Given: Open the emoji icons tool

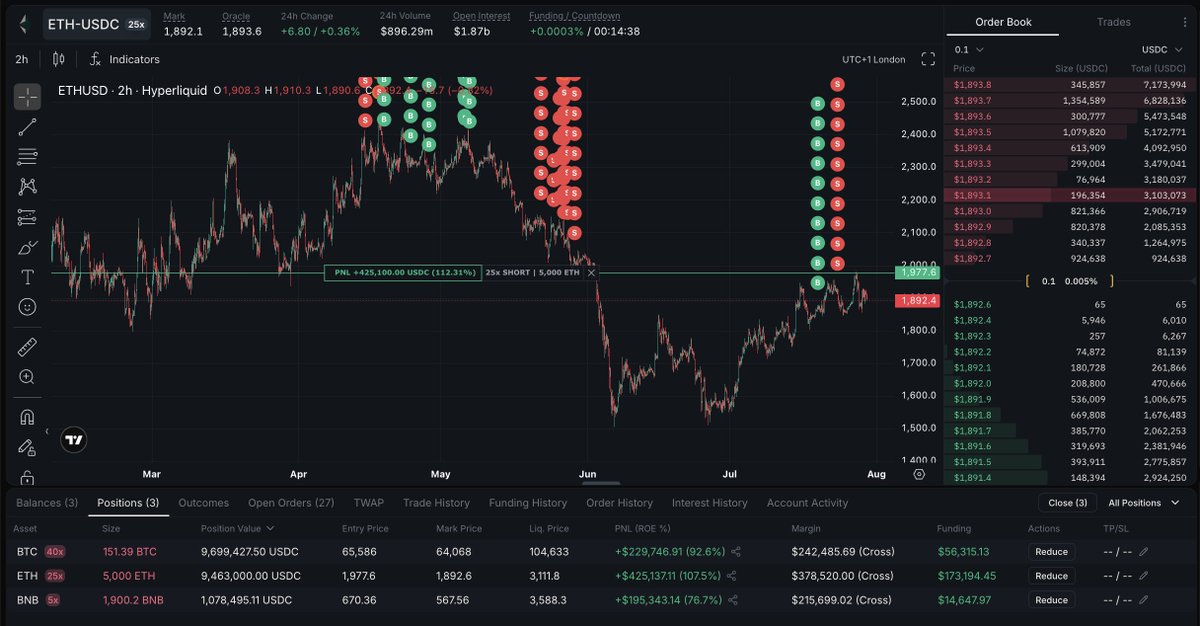Looking at the screenshot, I should pyautogui.click(x=27, y=306).
